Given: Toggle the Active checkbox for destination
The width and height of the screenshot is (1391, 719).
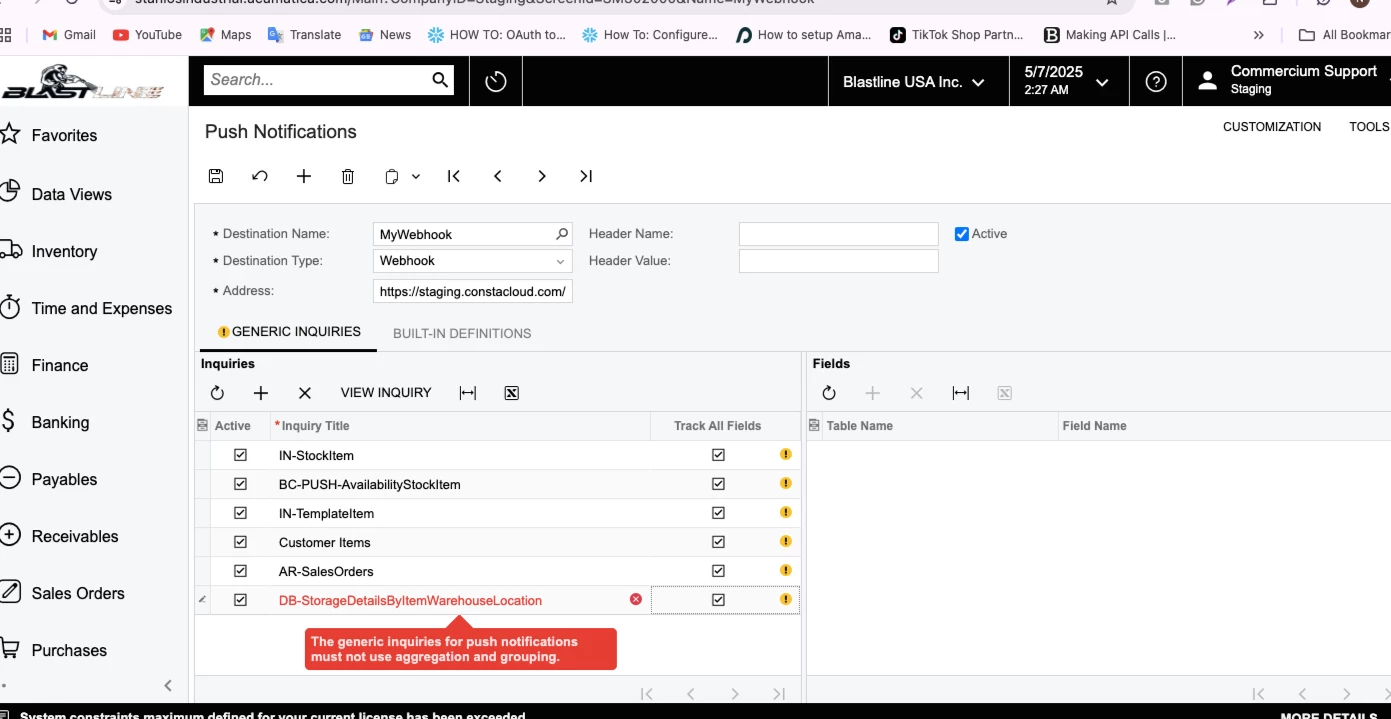Looking at the screenshot, I should [x=962, y=234].
